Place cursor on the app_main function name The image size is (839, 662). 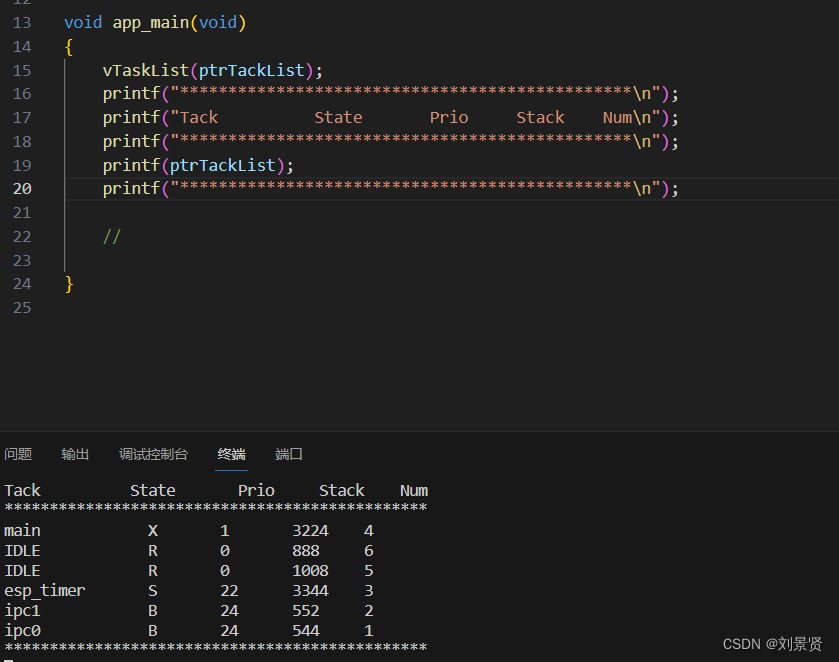click(x=150, y=22)
